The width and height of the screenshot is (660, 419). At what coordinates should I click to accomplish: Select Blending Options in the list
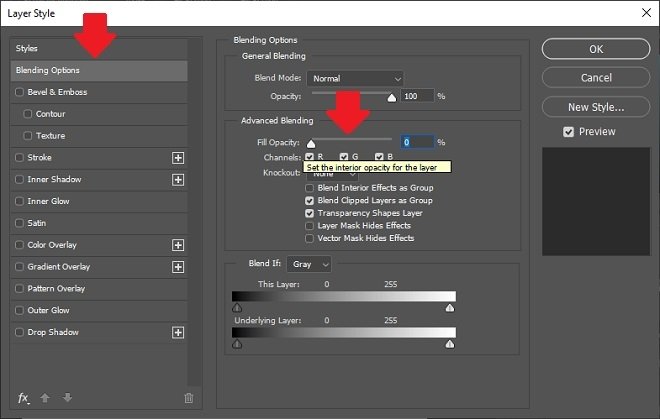(x=99, y=70)
